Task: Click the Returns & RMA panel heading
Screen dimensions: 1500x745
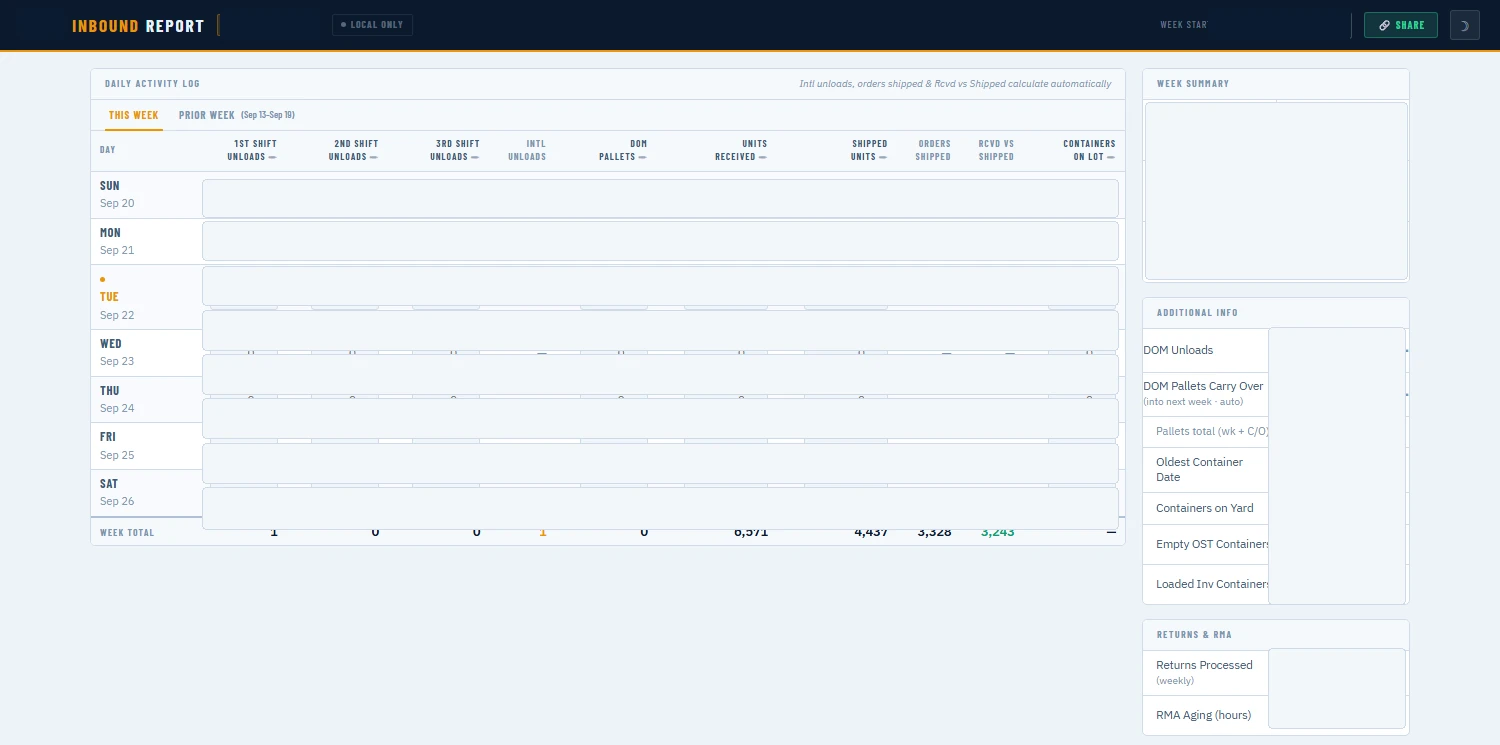Action: (x=1194, y=635)
